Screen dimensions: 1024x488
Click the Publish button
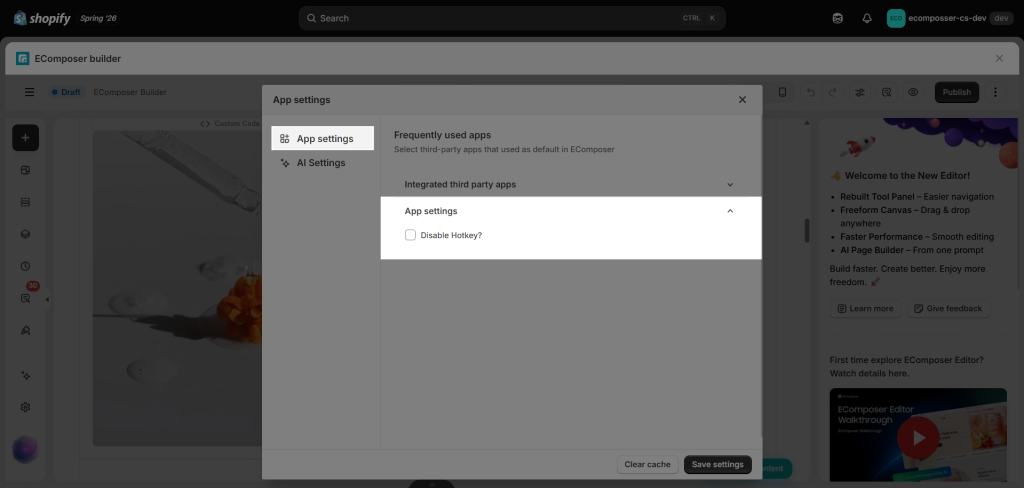point(957,92)
